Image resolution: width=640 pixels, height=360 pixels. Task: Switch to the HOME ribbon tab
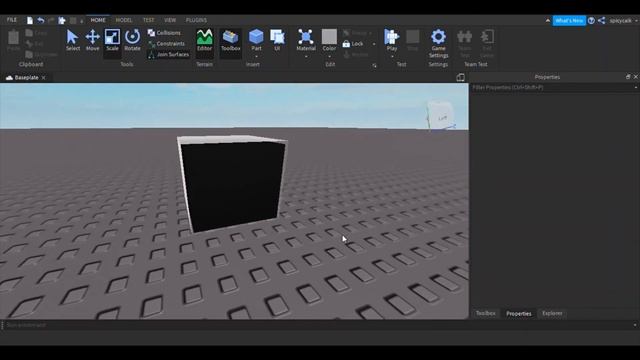coord(98,20)
